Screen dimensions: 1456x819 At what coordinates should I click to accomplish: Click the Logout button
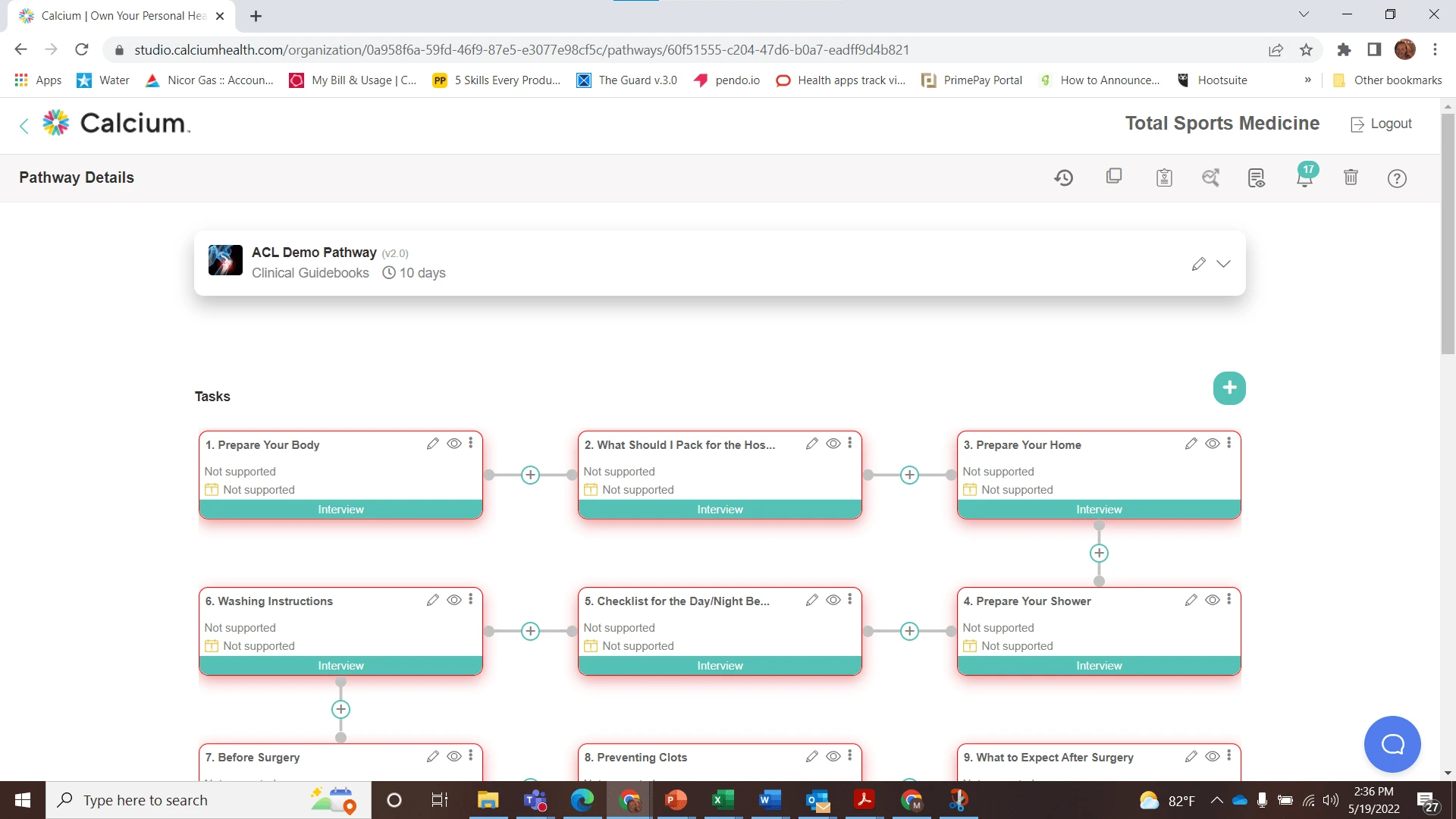1381,124
